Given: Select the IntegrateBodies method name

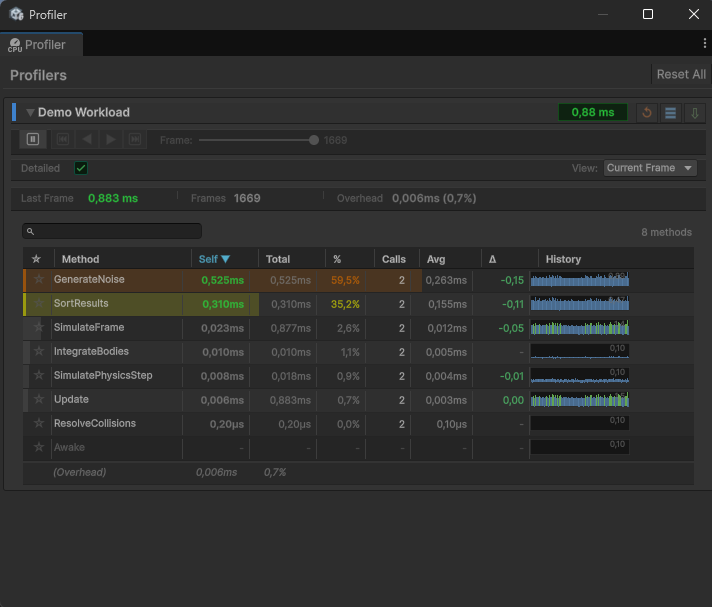Looking at the screenshot, I should tap(91, 351).
